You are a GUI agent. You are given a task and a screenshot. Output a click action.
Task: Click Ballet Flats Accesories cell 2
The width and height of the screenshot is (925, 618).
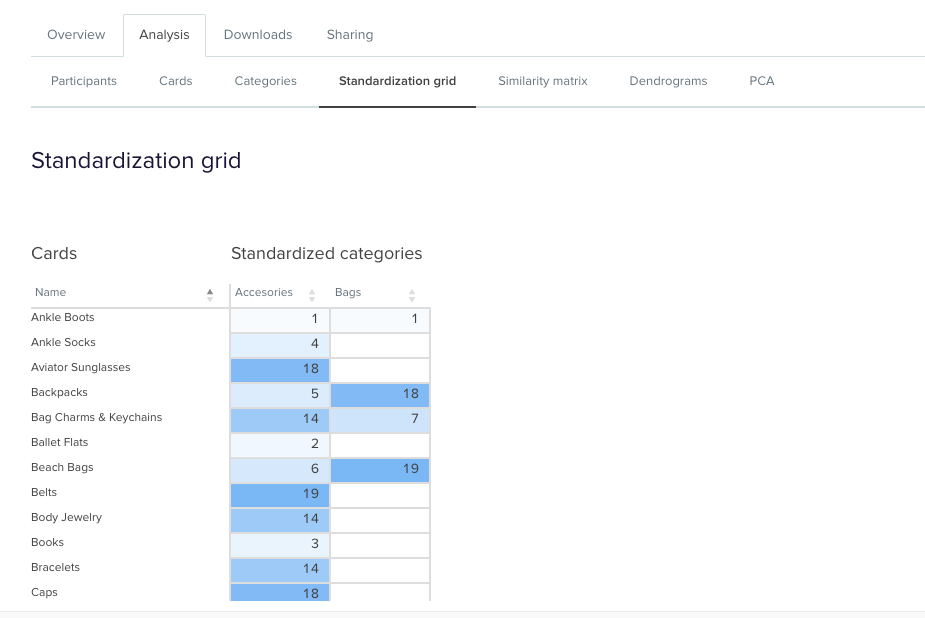[x=280, y=445]
